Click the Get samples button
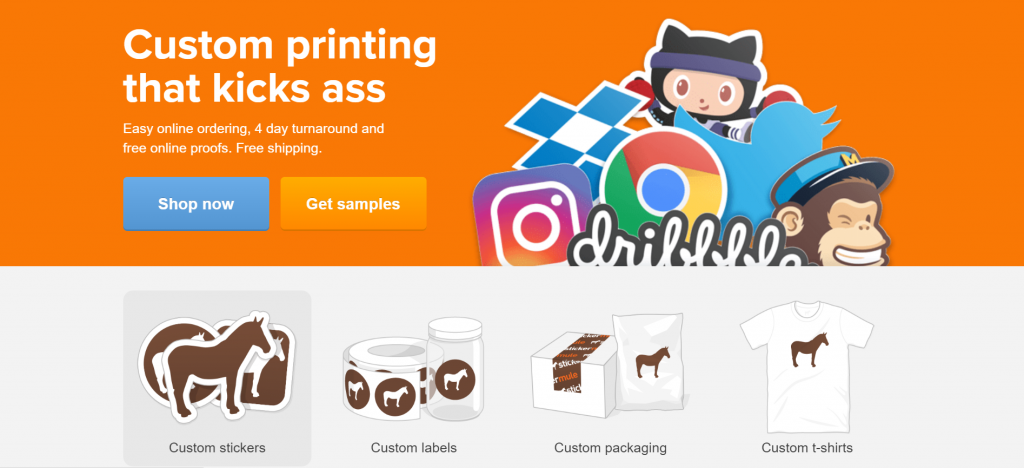Screen dimensions: 1024x468 353,204
